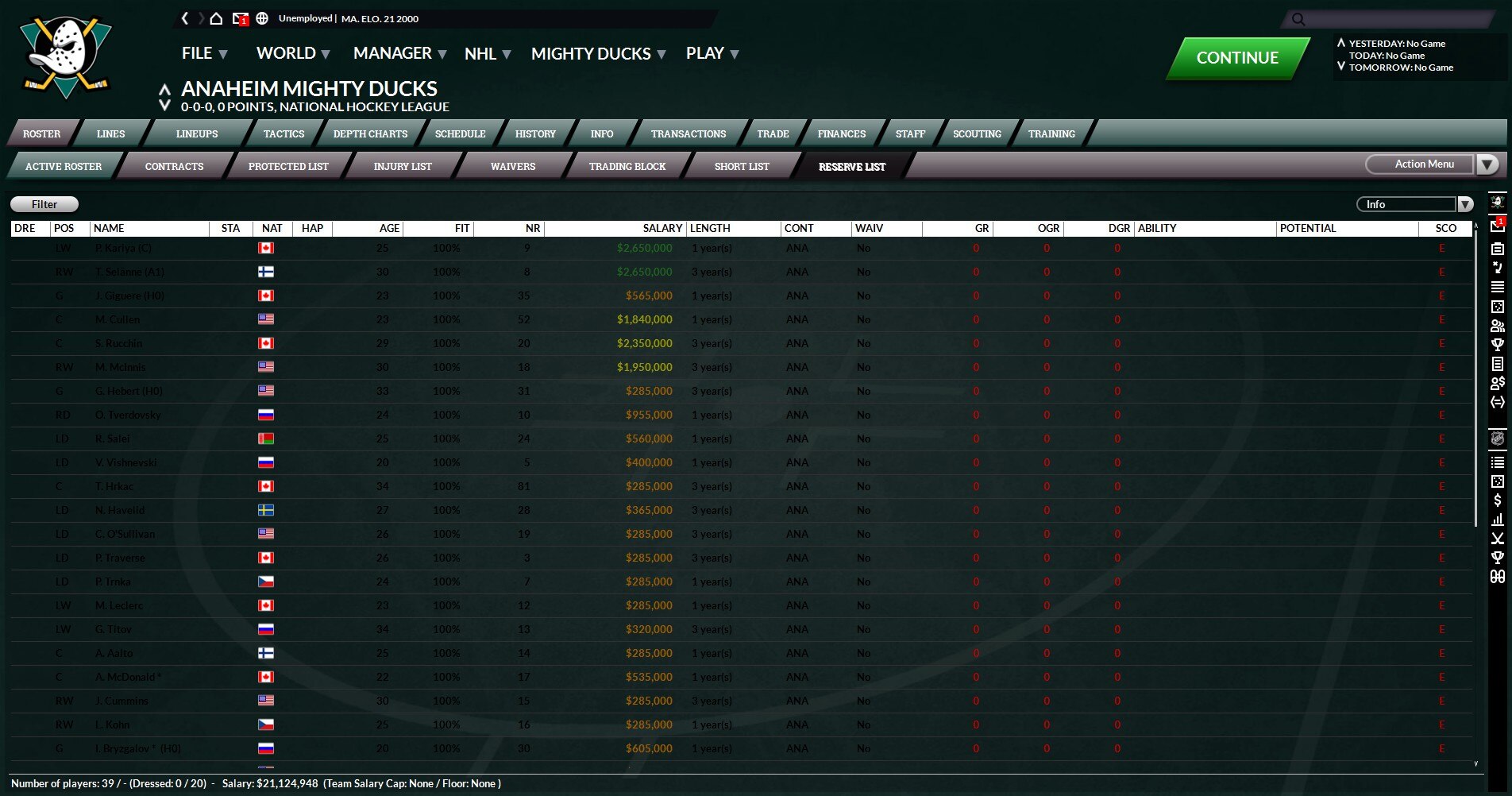The width and height of the screenshot is (1512, 796).
Task: Select player row T. Selanne (A1)
Action: [742, 272]
